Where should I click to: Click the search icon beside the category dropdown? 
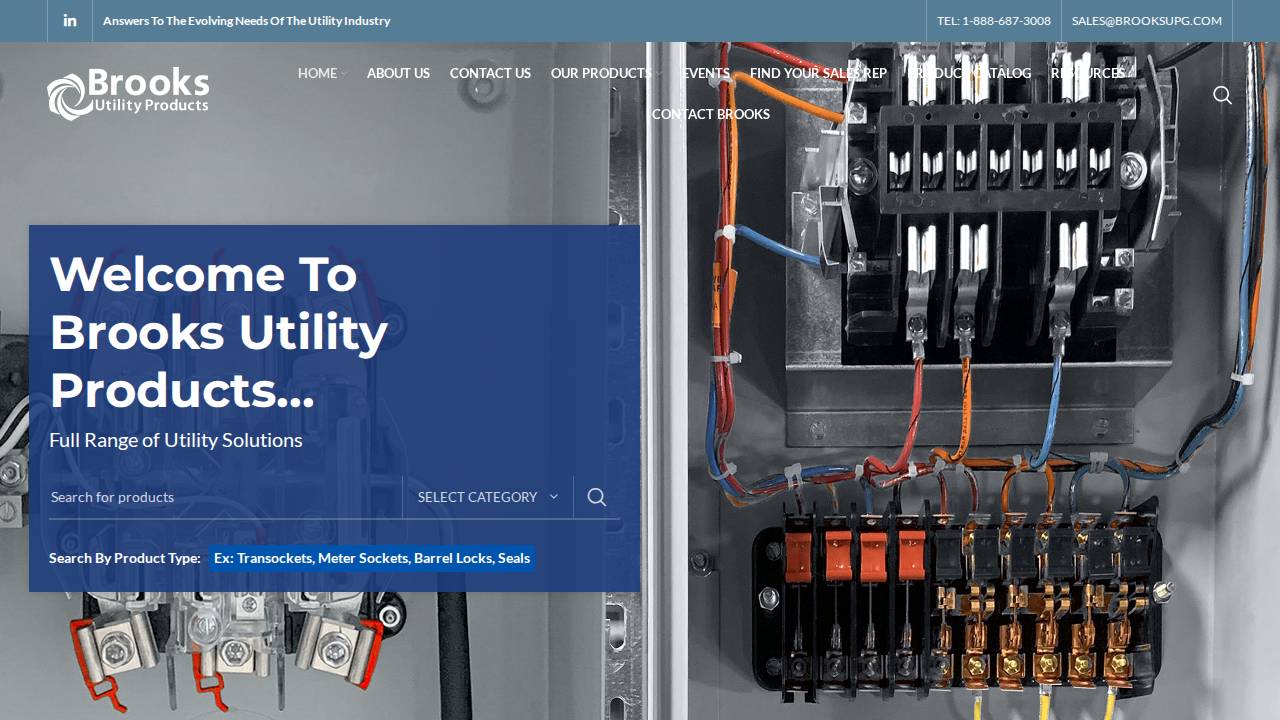click(x=596, y=497)
